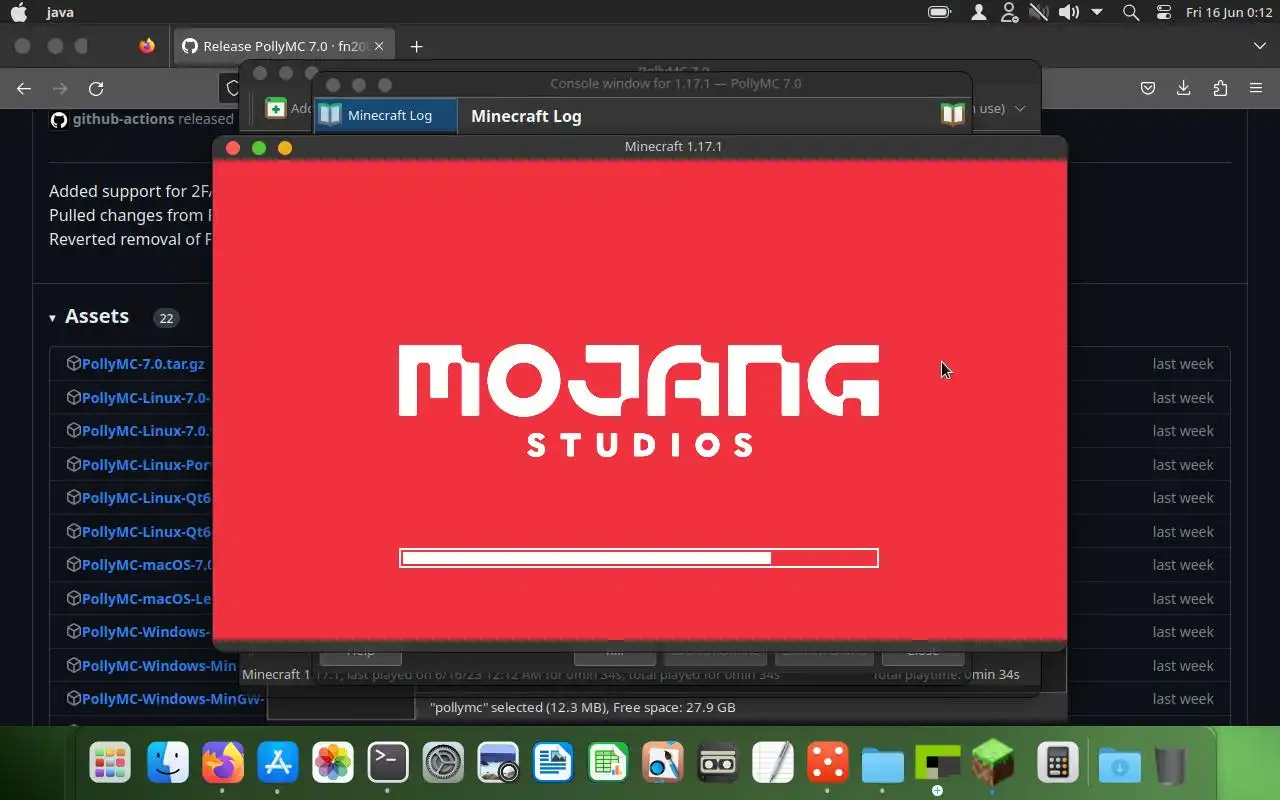The height and width of the screenshot is (800, 1280).
Task: Open the Downloads folder in dock
Action: (x=1120, y=764)
